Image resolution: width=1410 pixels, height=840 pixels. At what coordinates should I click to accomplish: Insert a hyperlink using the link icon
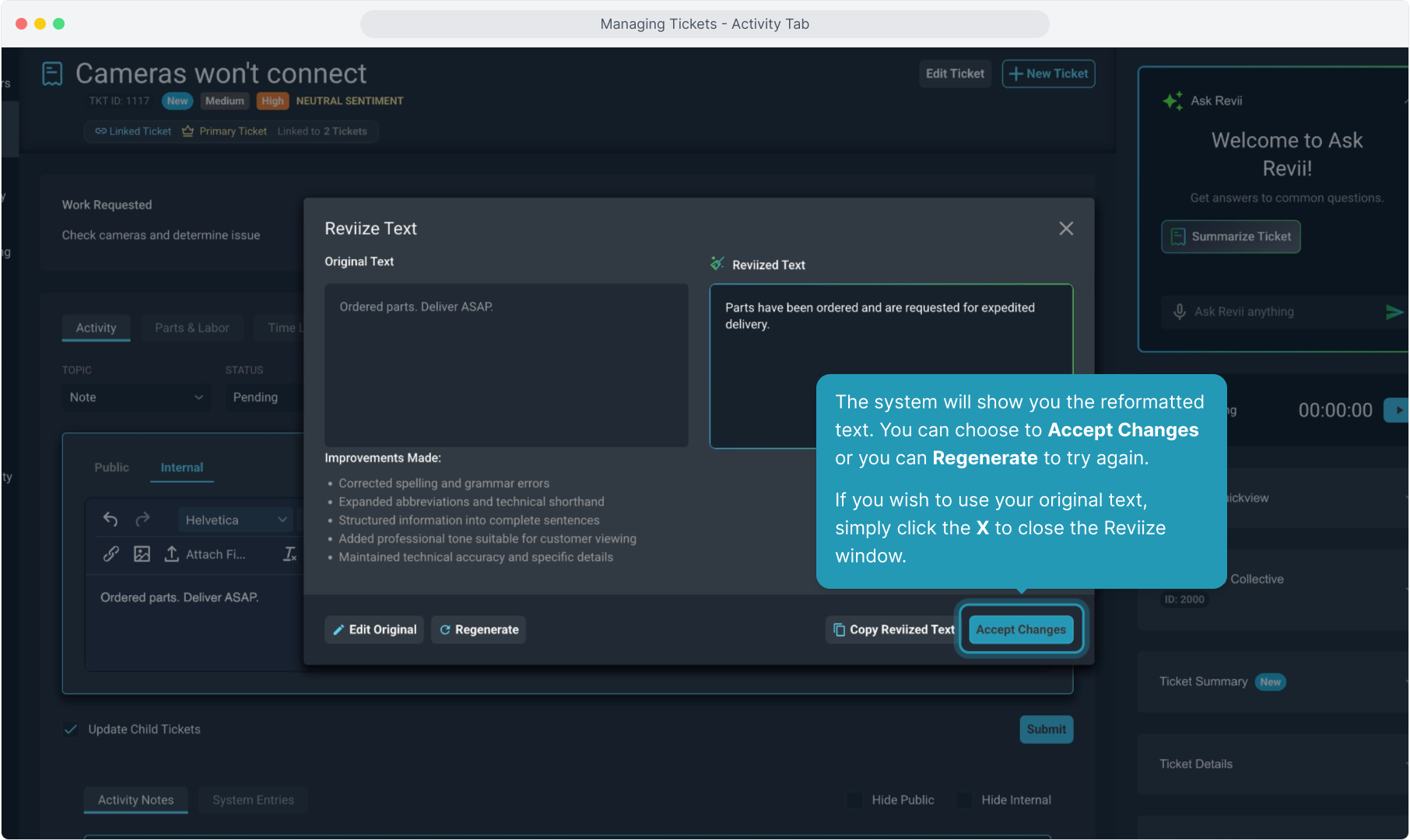coord(111,554)
